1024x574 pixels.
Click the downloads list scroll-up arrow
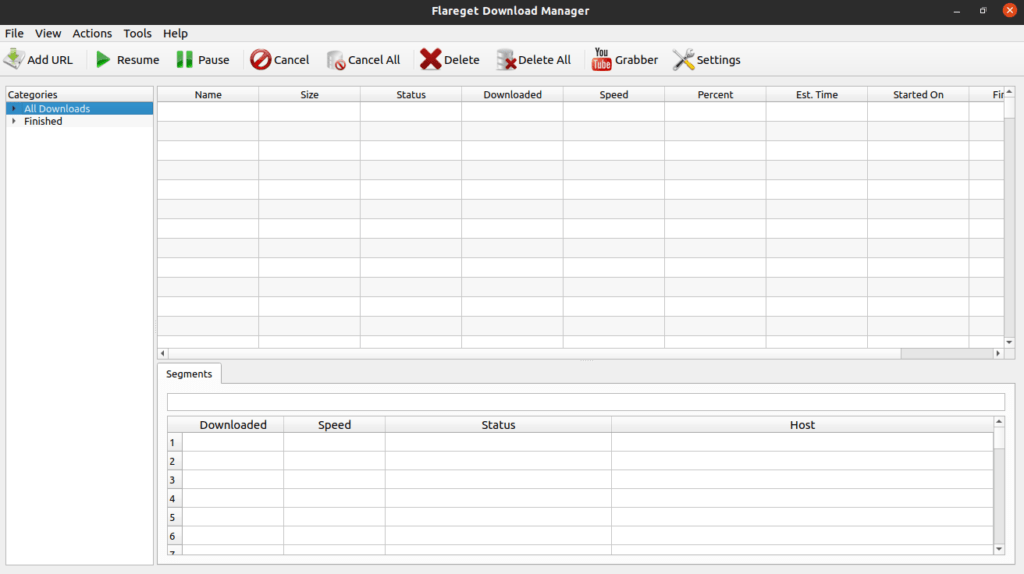[1009, 93]
